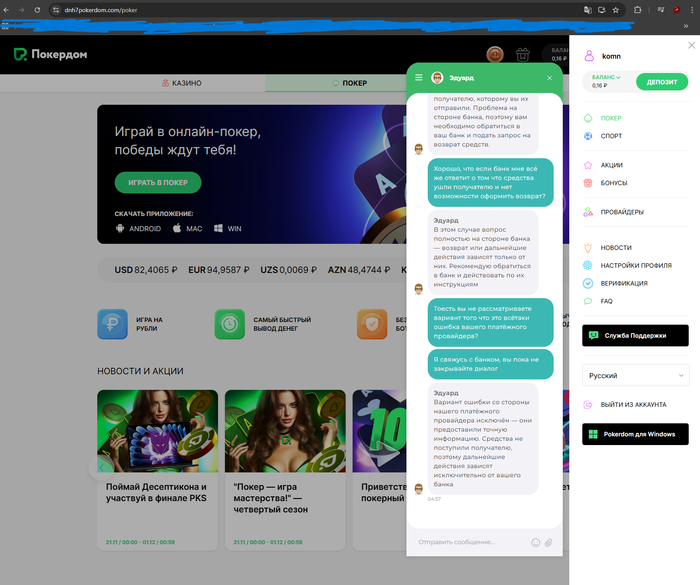Click the БОНУСЫ gift icon in sidebar
700x585 pixels.
(x=588, y=183)
